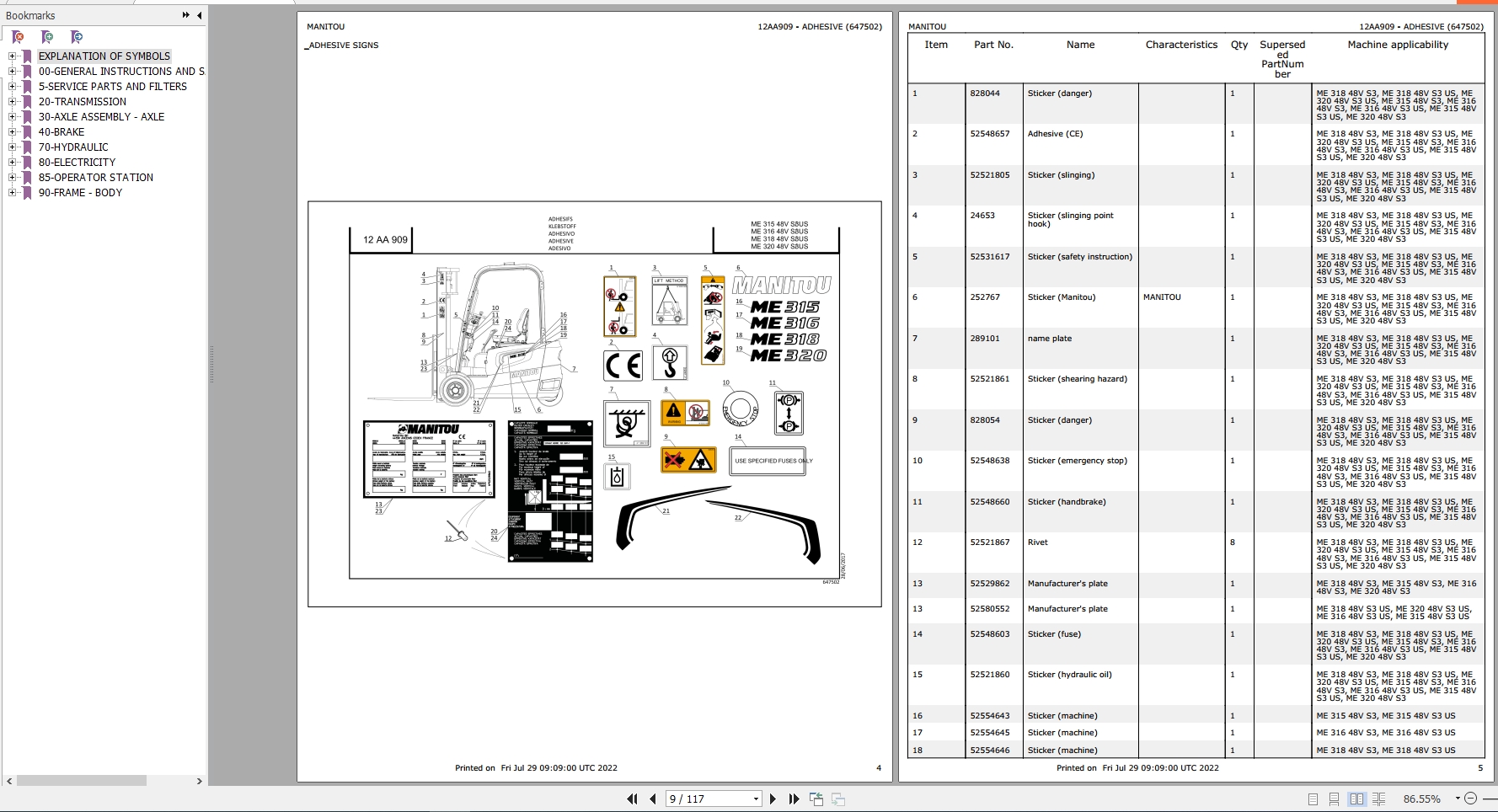Jump to the last page

point(794,799)
